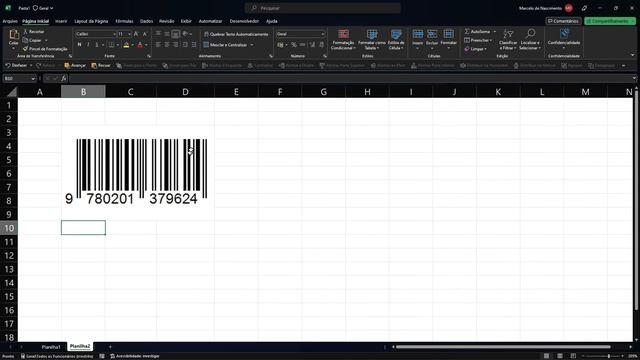Apply yellow fill color to cell
The height and width of the screenshot is (360, 640).
point(126,45)
